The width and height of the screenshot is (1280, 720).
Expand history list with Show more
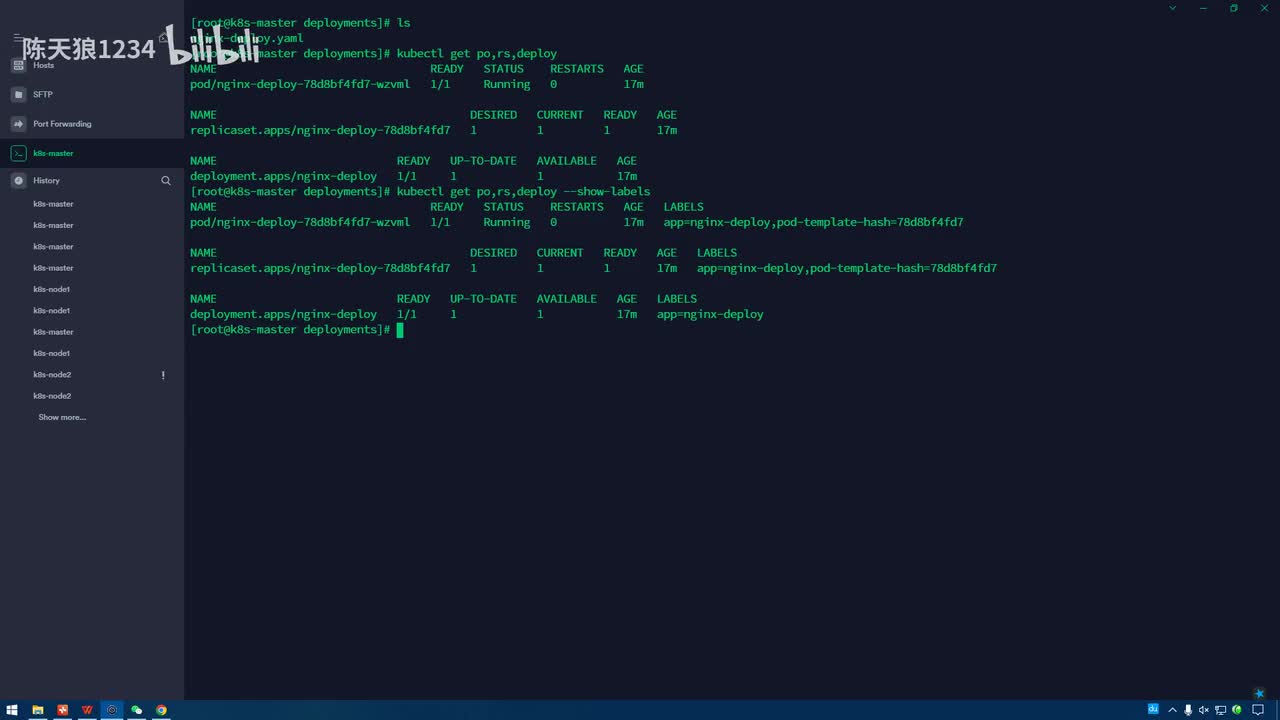[62, 418]
